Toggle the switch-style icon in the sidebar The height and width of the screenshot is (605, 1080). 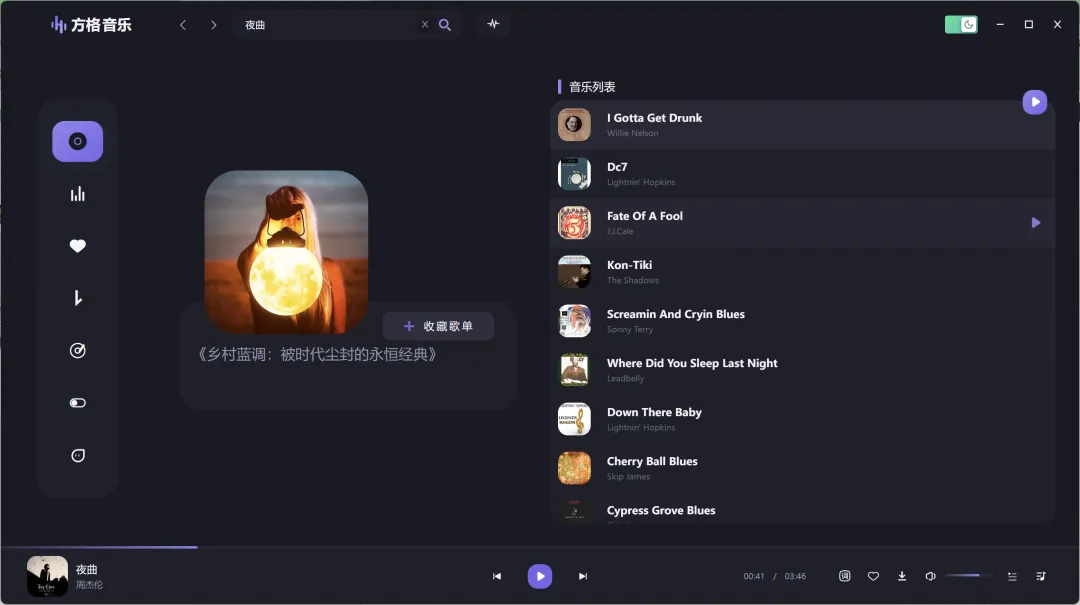(x=77, y=402)
